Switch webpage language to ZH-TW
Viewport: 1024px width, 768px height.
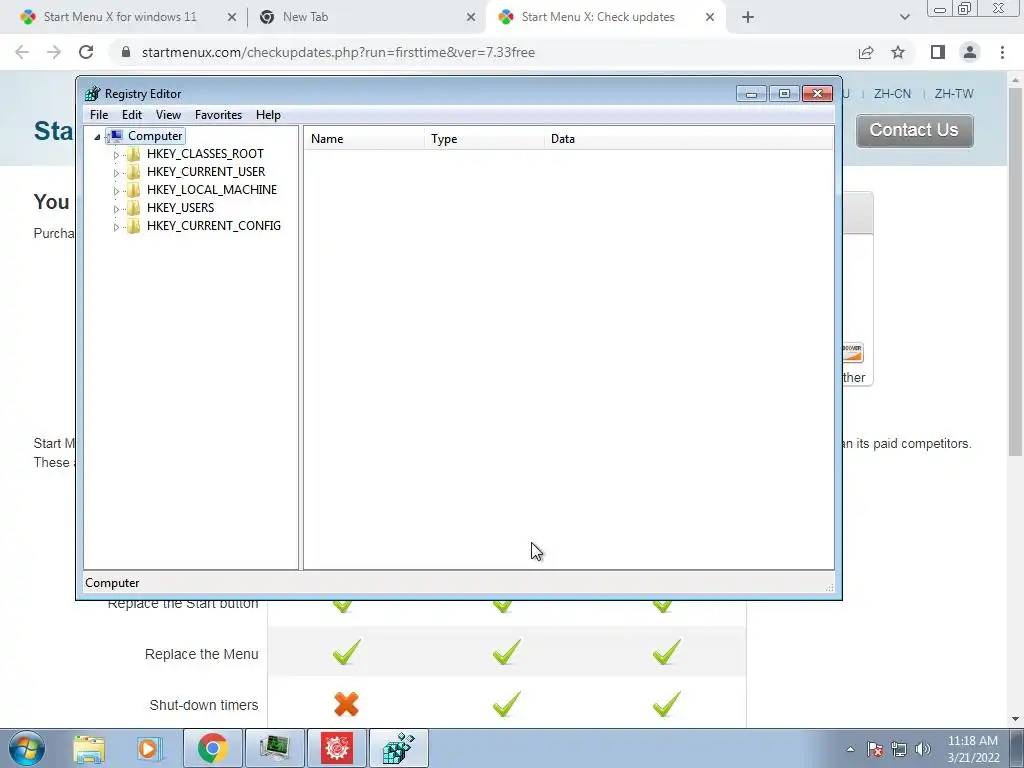[x=953, y=94]
